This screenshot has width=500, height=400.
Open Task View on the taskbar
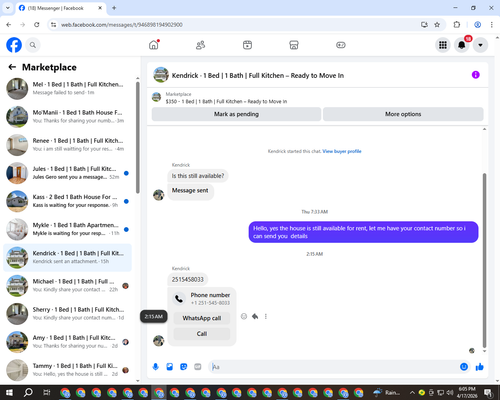pyautogui.click(x=47, y=393)
